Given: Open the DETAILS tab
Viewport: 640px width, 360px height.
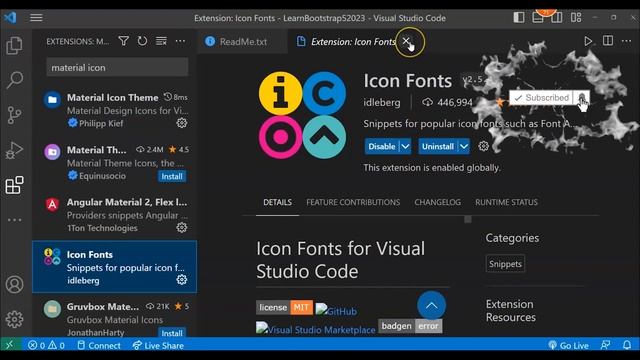Looking at the screenshot, I should pyautogui.click(x=278, y=202).
